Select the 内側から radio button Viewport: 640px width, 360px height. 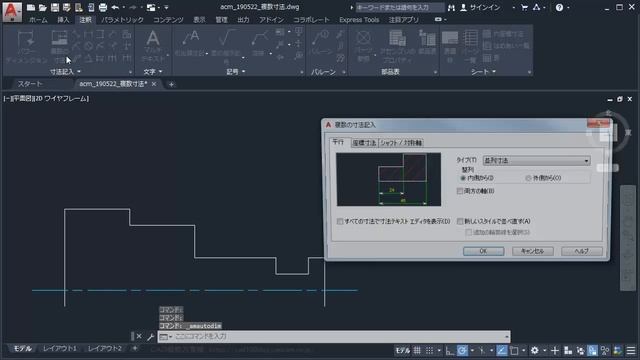pyautogui.click(x=463, y=178)
